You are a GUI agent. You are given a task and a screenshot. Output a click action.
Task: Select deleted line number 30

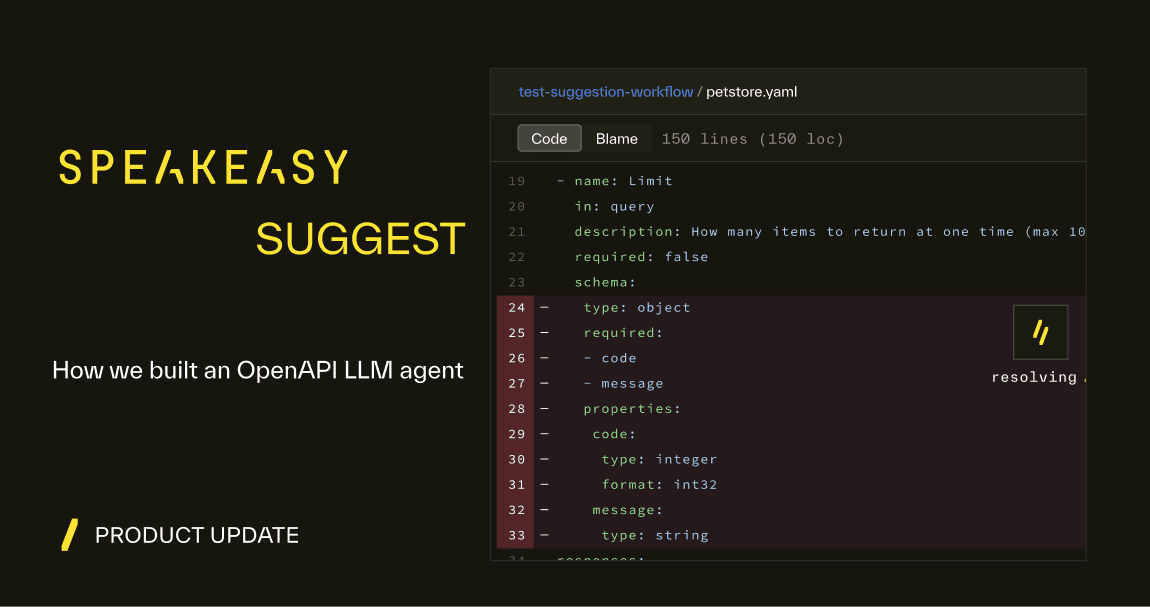pos(516,459)
